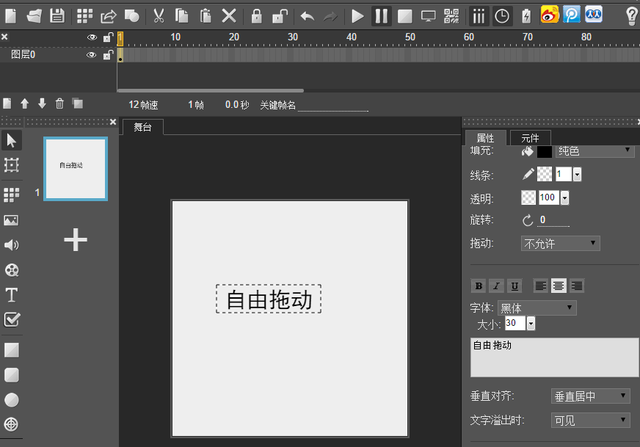Open the 字体 font dropdown 黑体

[x=536, y=308]
